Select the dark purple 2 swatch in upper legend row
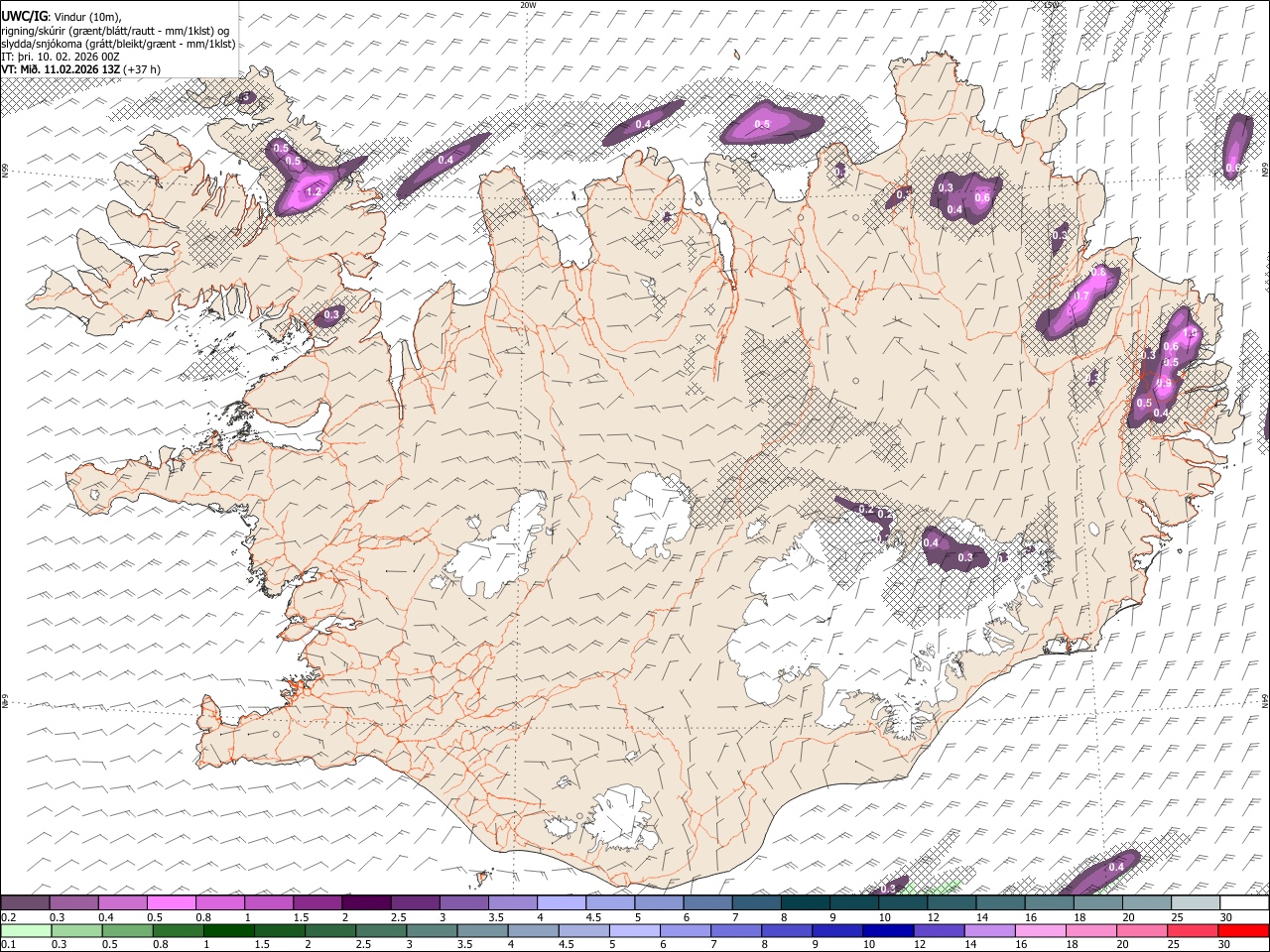 [x=365, y=902]
